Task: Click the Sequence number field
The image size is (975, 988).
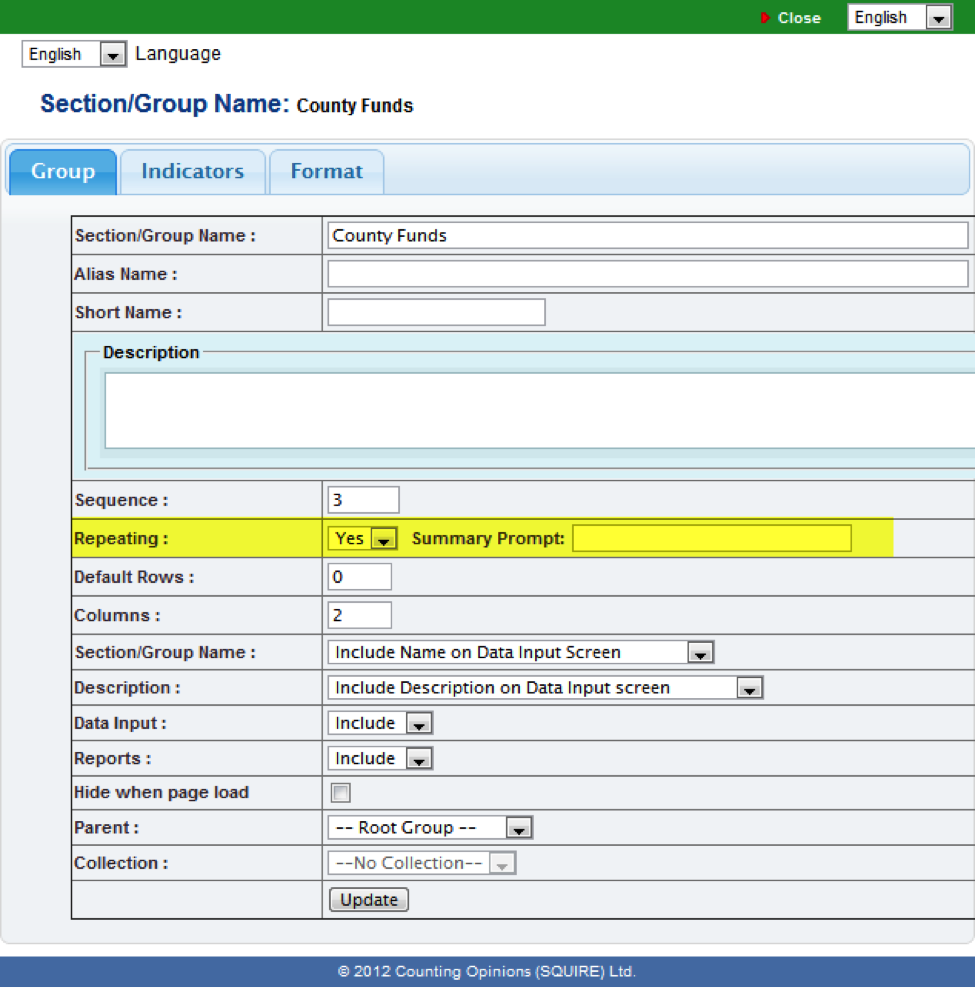Action: [x=363, y=500]
